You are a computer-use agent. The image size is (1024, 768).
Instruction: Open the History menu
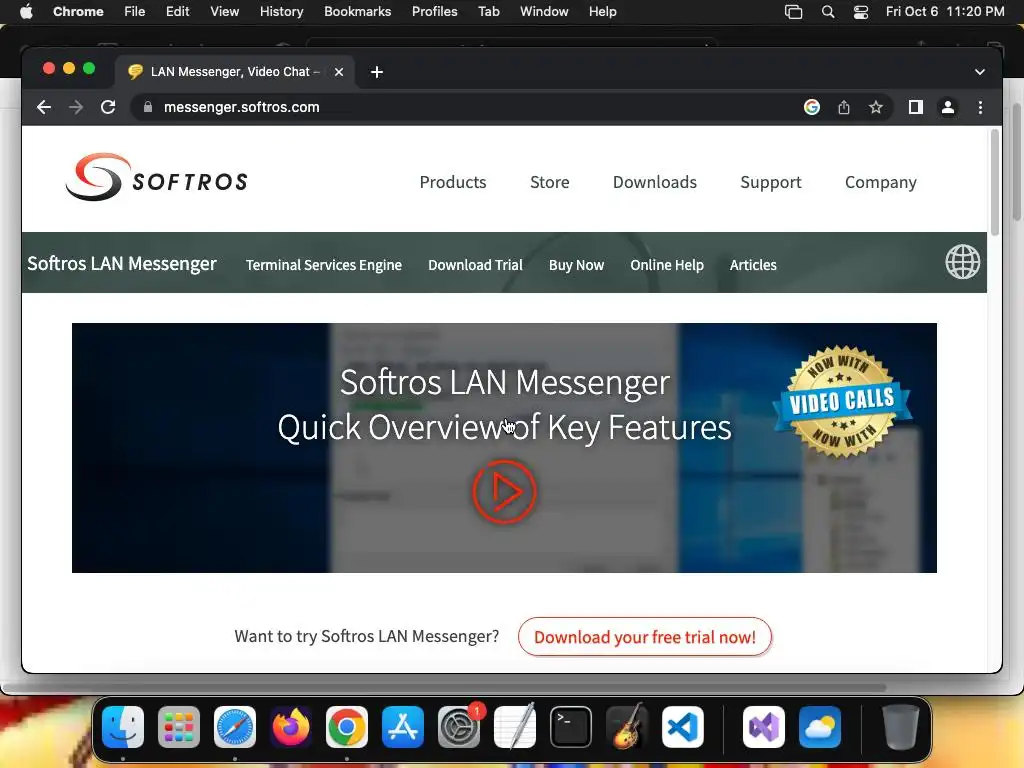click(281, 12)
